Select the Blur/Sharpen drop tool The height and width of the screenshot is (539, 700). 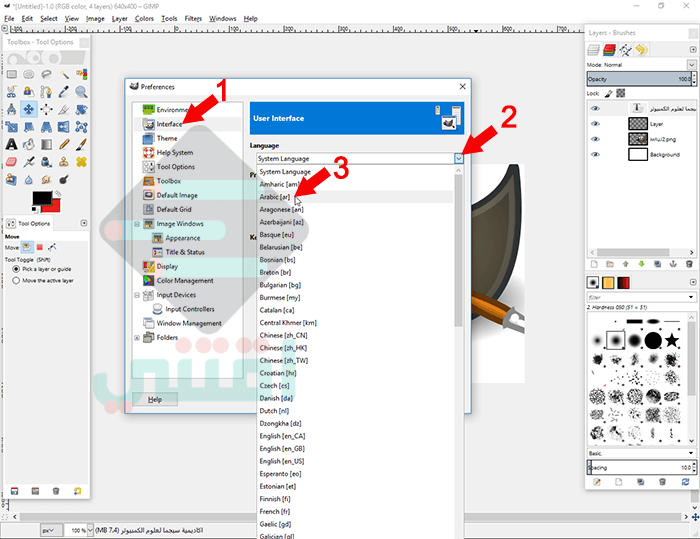(29, 180)
